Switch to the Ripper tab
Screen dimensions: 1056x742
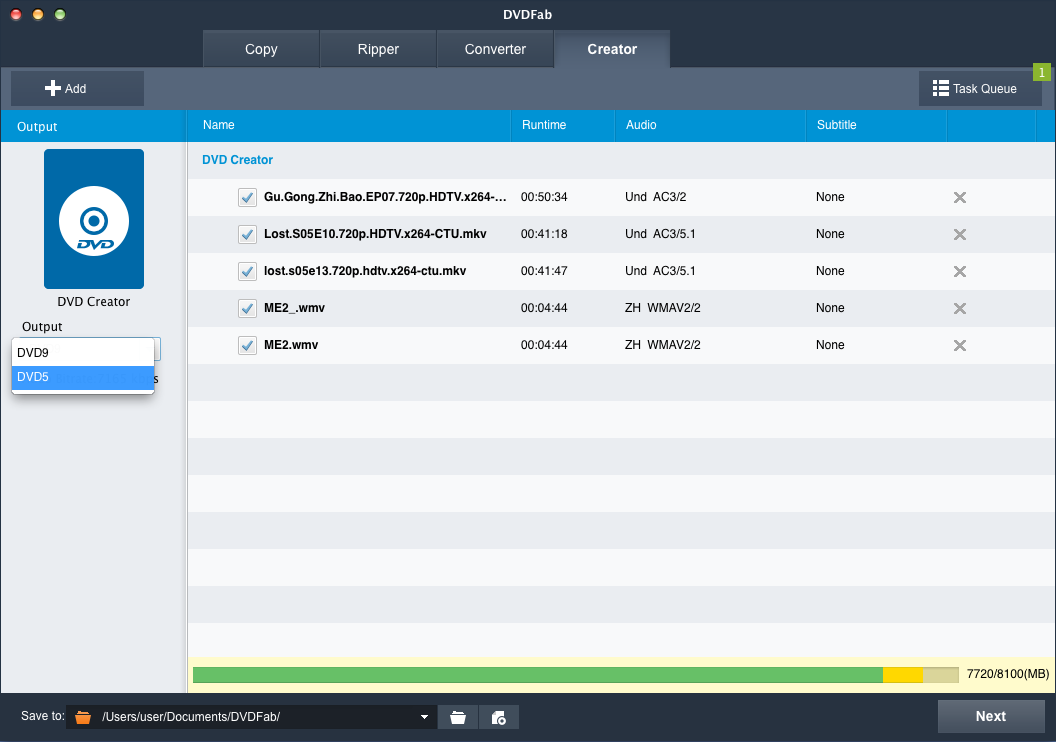click(x=378, y=49)
